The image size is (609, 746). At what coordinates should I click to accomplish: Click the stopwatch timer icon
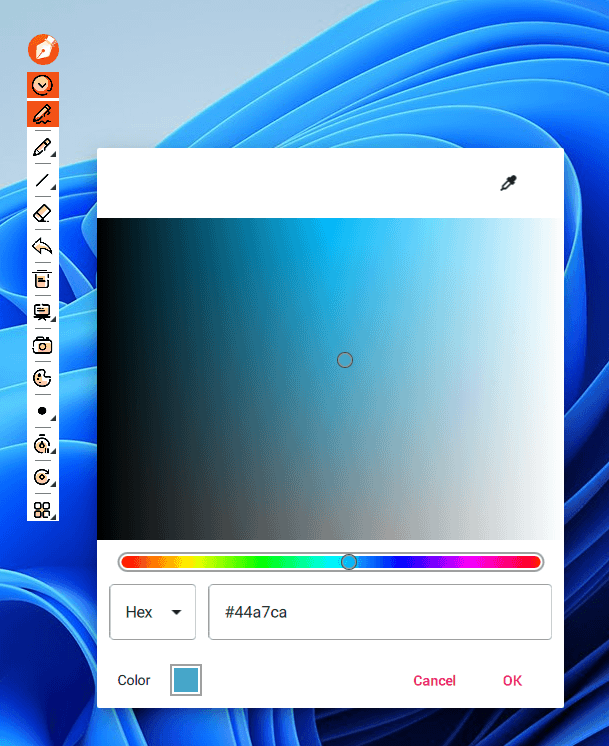pyautogui.click(x=42, y=444)
